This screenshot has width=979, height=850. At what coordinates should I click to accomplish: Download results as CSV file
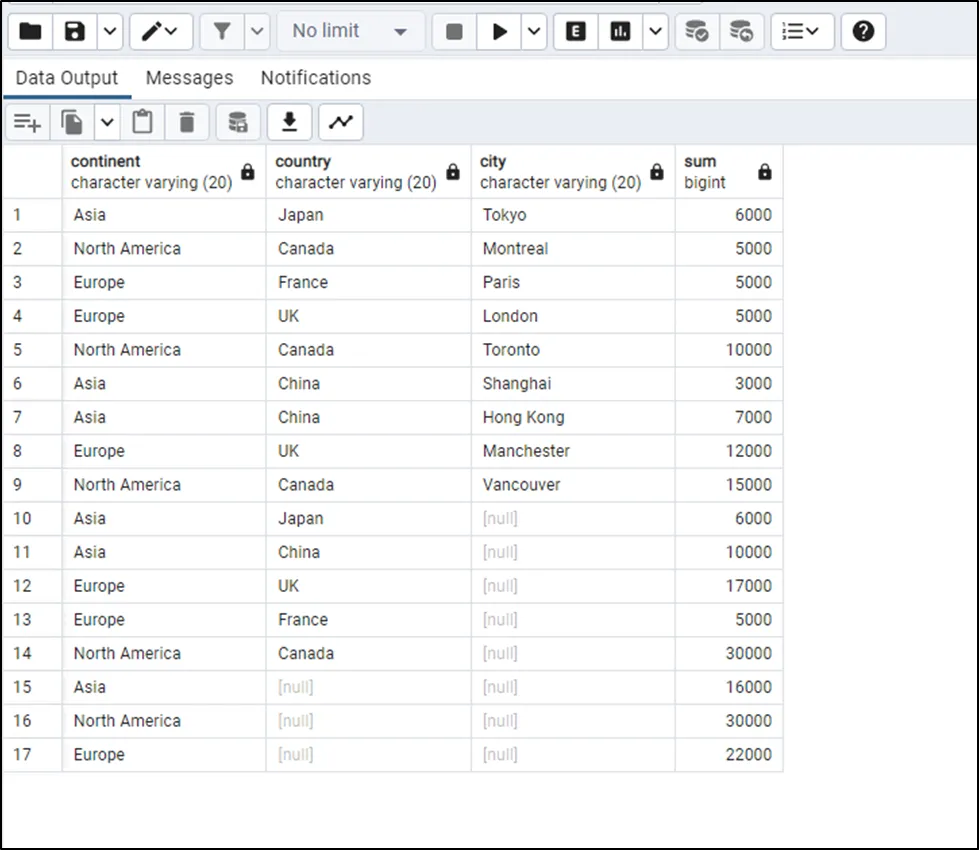289,122
